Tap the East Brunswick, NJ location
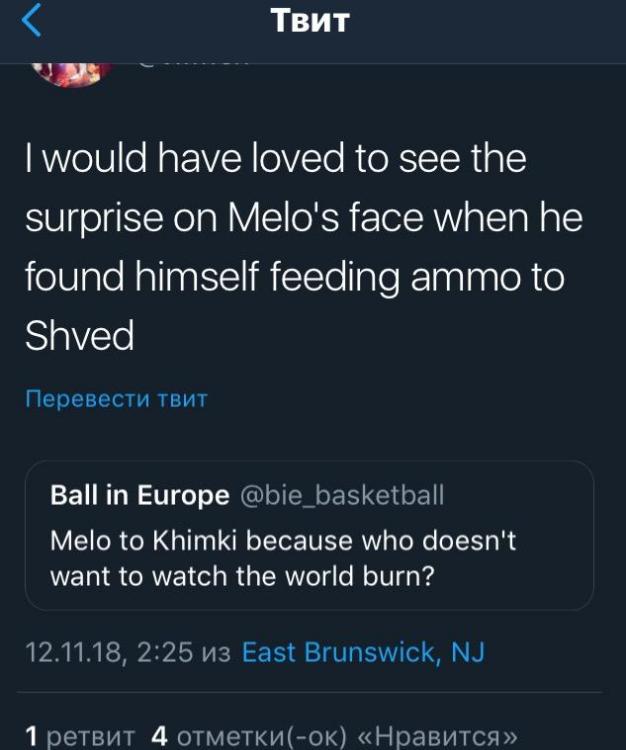626x750 pixels. [x=364, y=653]
